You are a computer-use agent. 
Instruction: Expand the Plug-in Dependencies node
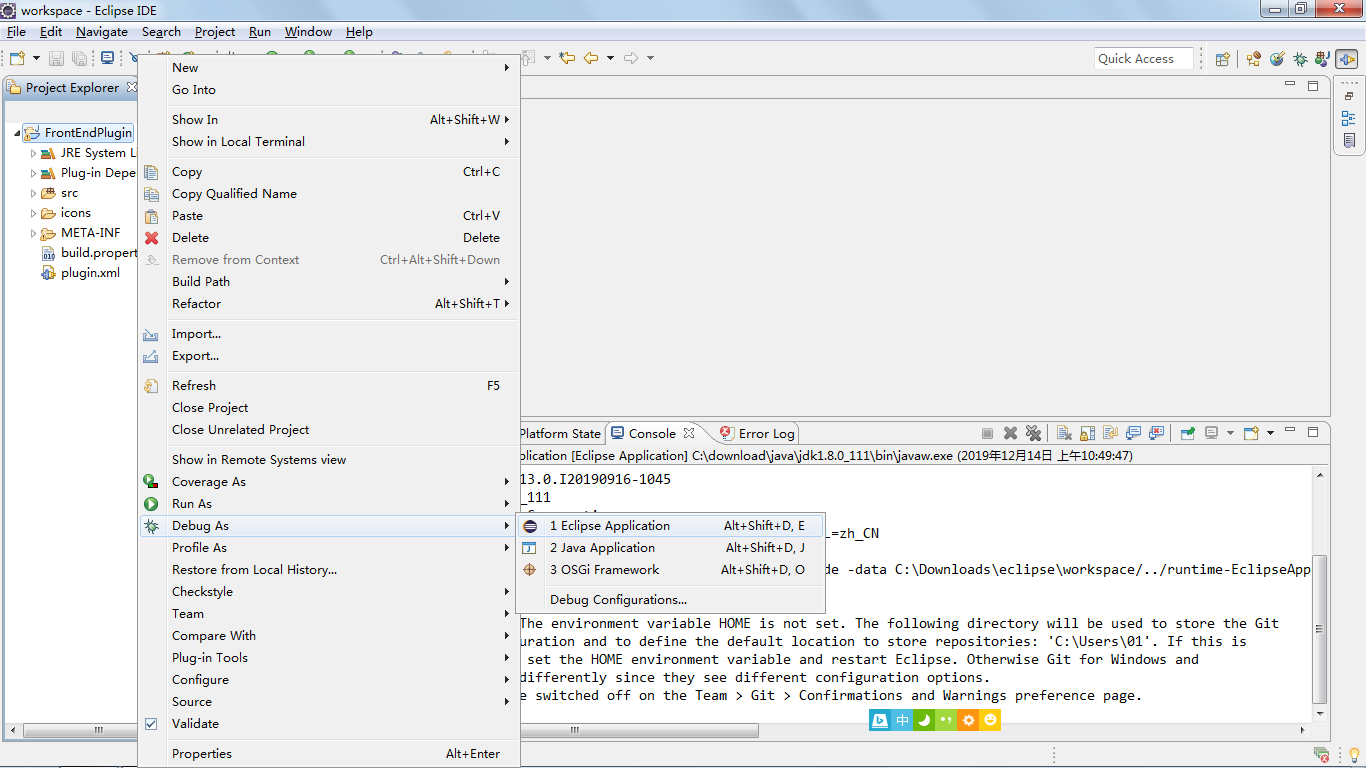click(33, 173)
